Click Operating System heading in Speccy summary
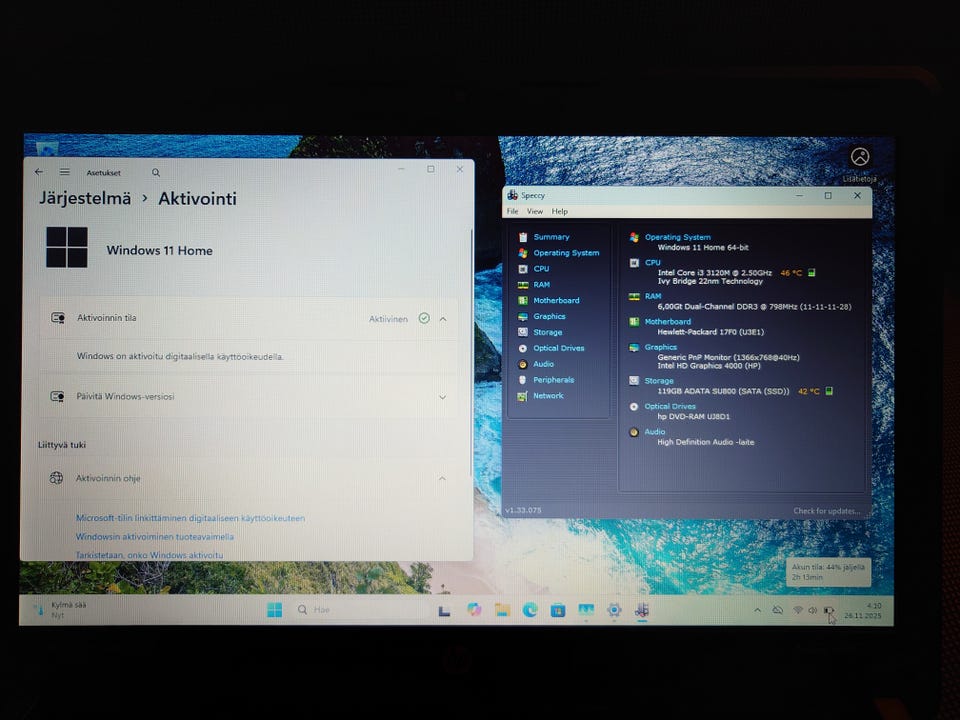 (678, 237)
